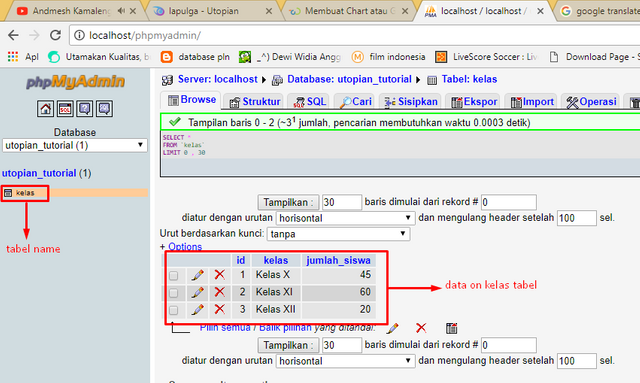The height and width of the screenshot is (383, 640).
Task: Click the top Tampilkan button
Action: (x=289, y=202)
